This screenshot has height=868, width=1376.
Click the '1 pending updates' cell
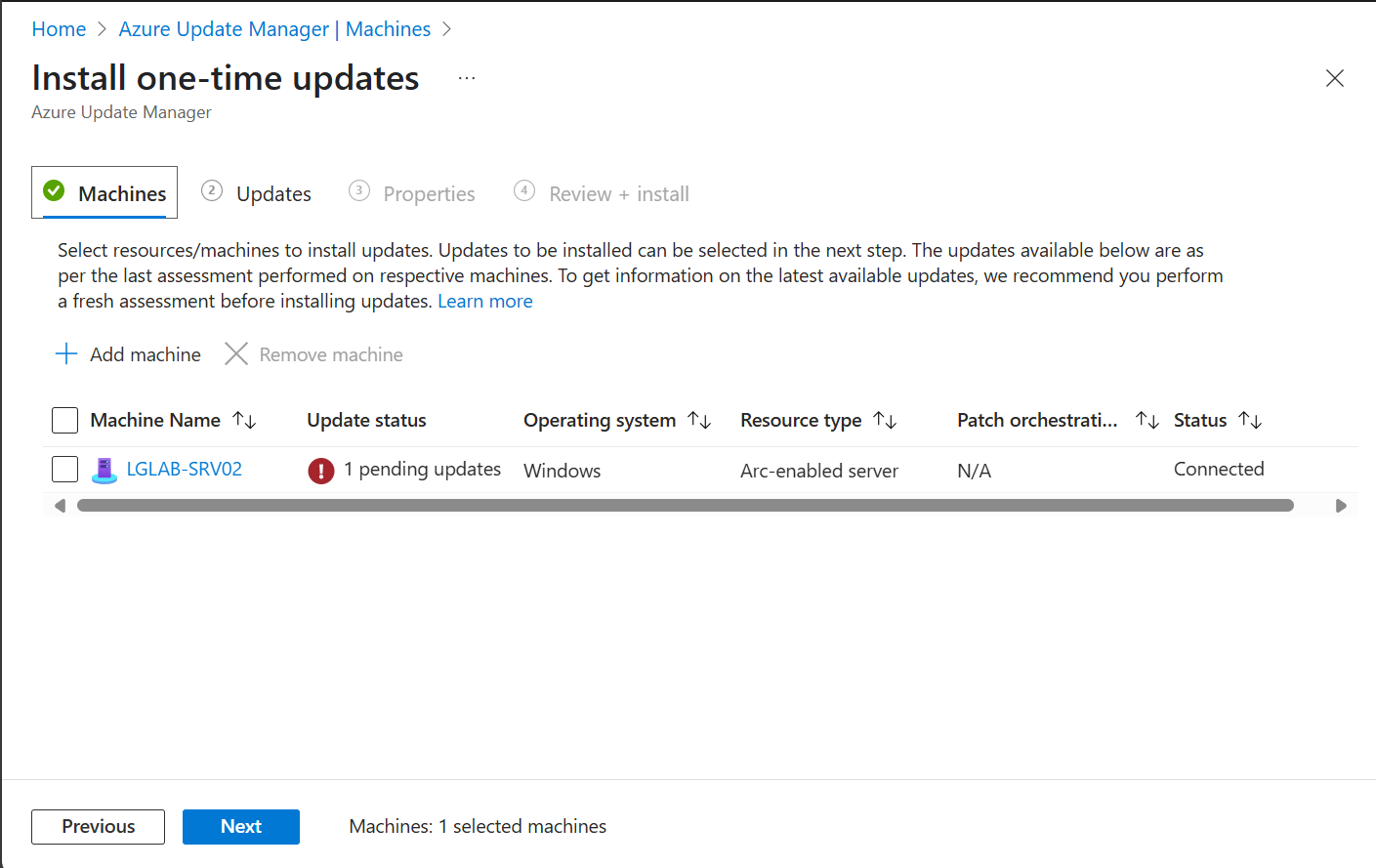(422, 470)
